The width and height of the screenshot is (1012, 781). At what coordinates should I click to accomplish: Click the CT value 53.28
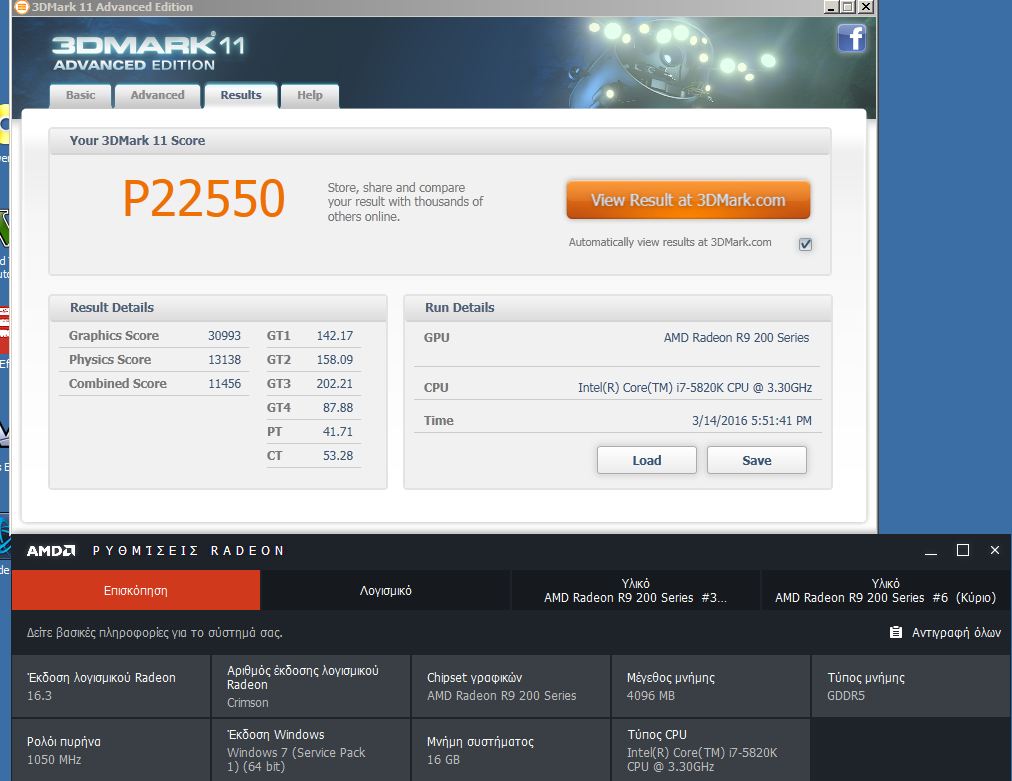coord(338,455)
